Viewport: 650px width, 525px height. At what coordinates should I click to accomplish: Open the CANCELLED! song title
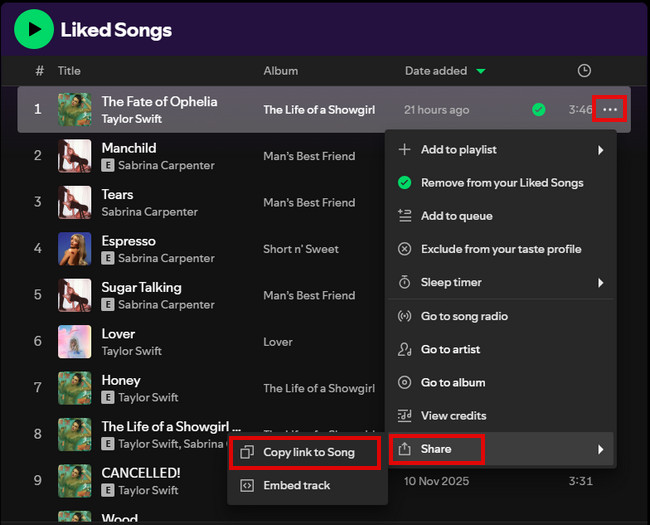141,473
